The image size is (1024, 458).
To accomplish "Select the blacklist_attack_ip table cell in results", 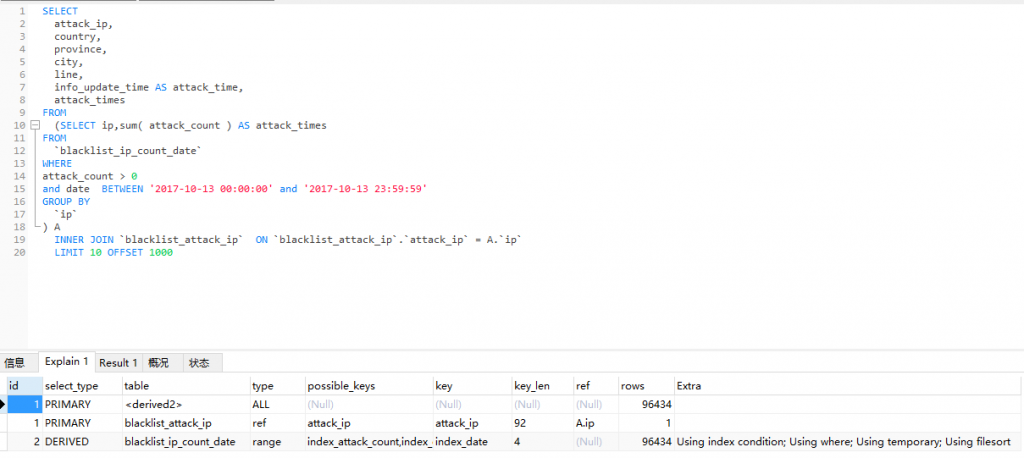I will (186, 423).
